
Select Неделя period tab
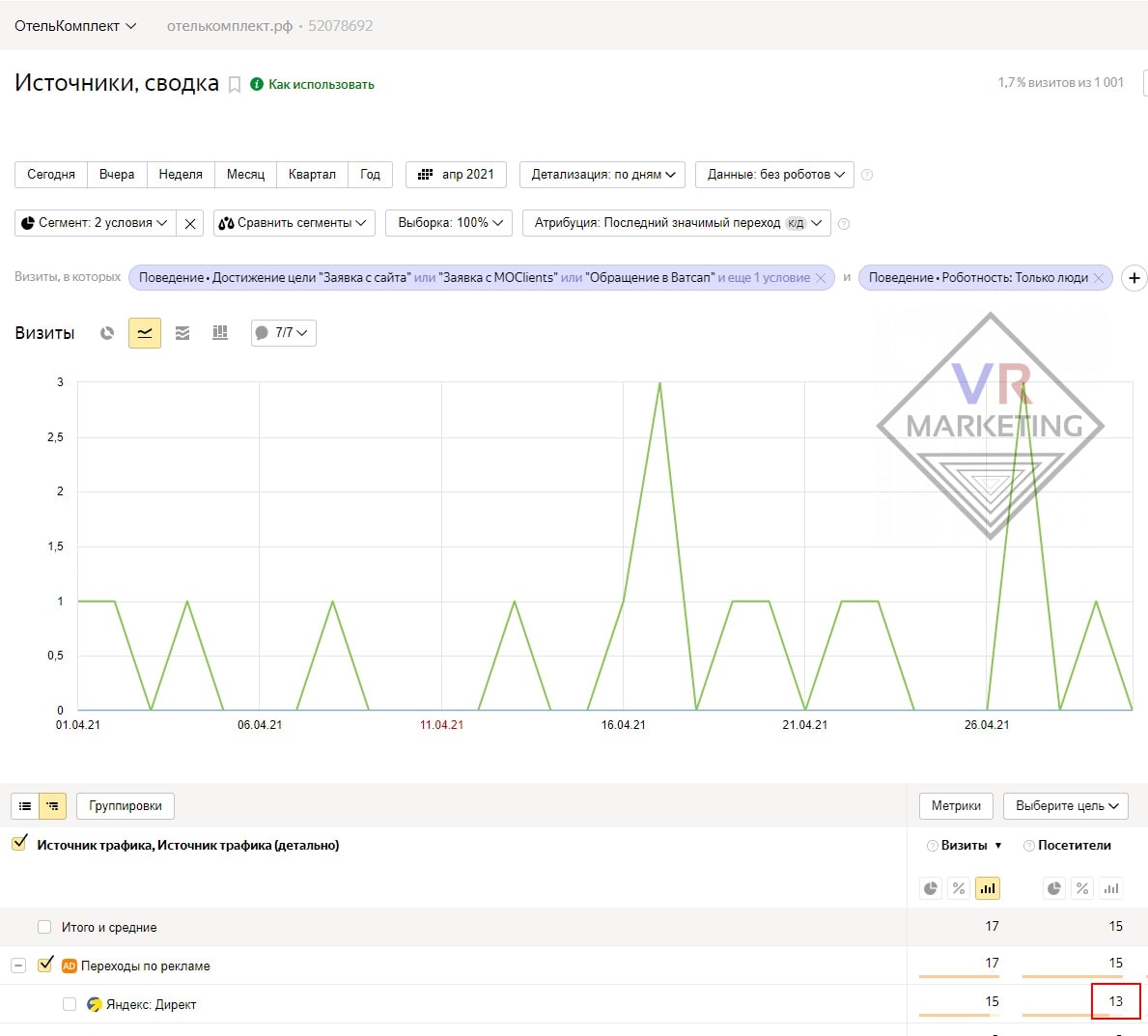[181, 175]
